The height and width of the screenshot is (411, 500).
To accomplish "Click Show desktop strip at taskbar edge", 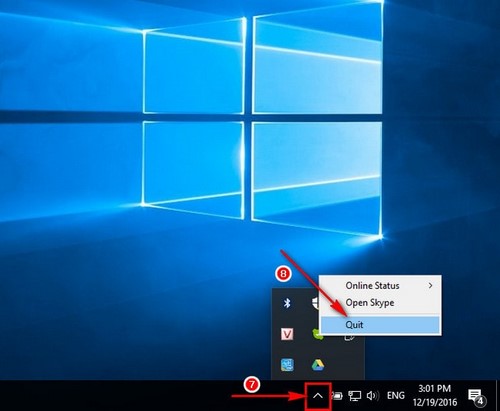I will click(498, 396).
